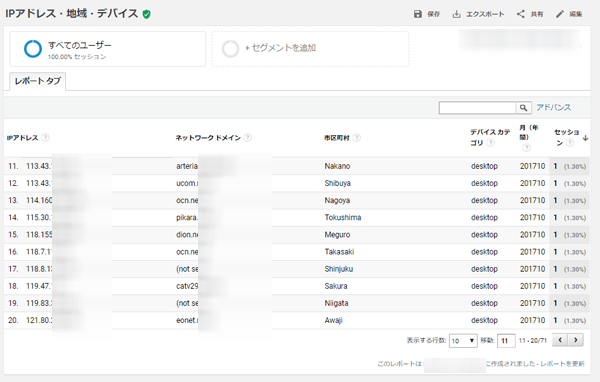Click the Shinjuku city cell
The image size is (600, 382).
(x=339, y=269)
